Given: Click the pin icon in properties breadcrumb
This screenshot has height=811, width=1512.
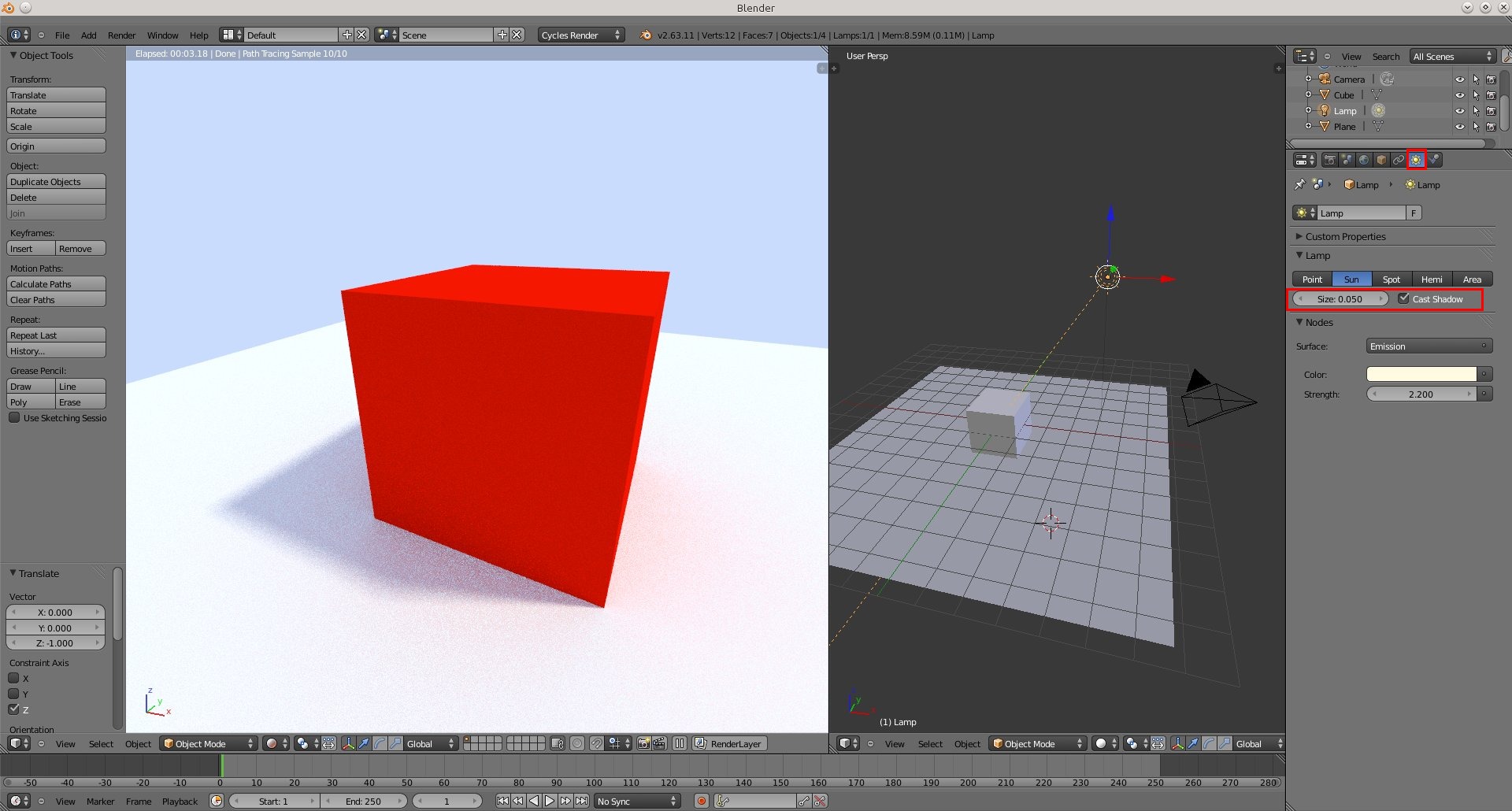Looking at the screenshot, I should (1299, 184).
